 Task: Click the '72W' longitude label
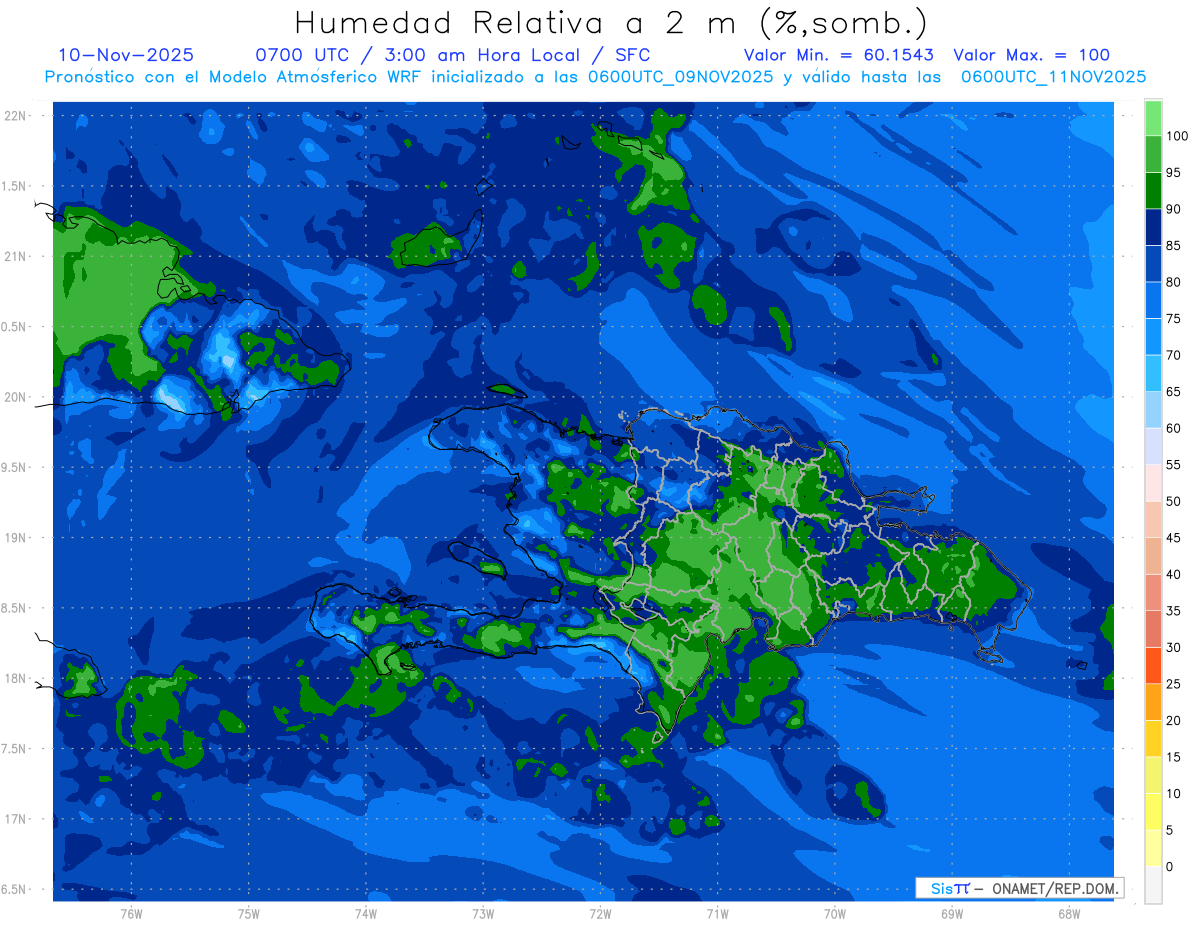600,914
